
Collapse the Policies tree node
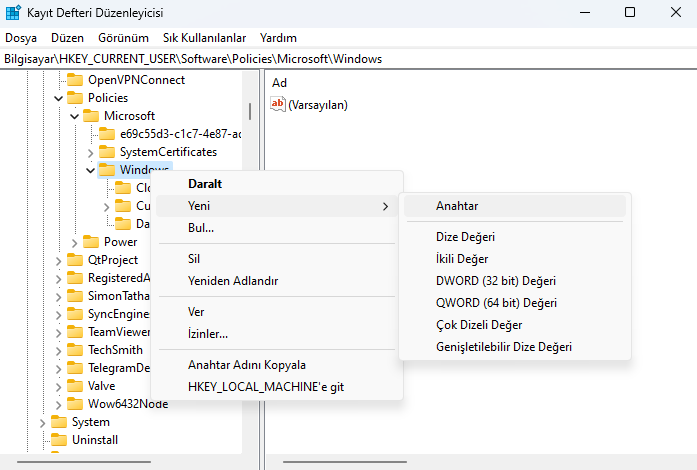(x=58, y=98)
